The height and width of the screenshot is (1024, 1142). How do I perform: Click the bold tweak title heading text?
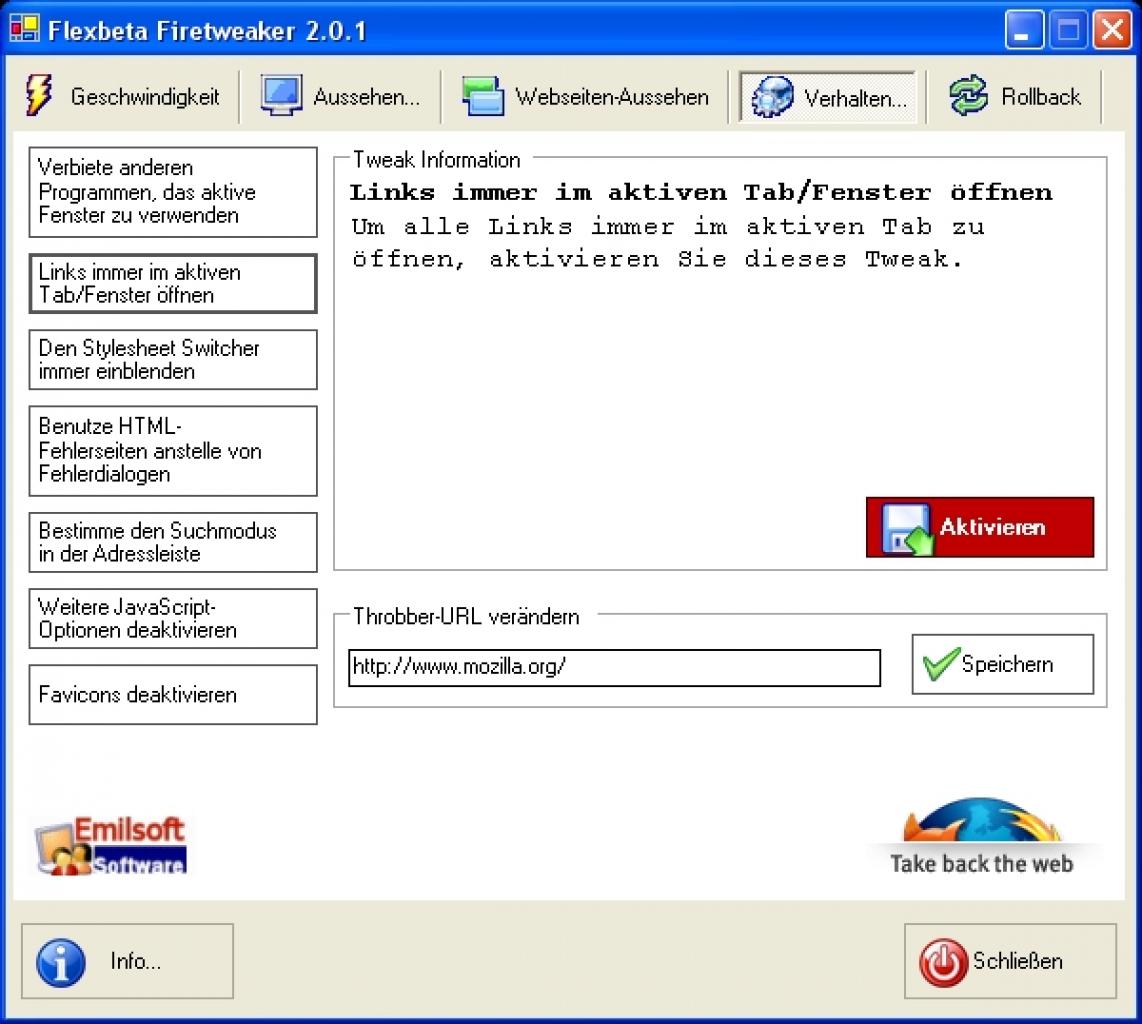pos(701,192)
